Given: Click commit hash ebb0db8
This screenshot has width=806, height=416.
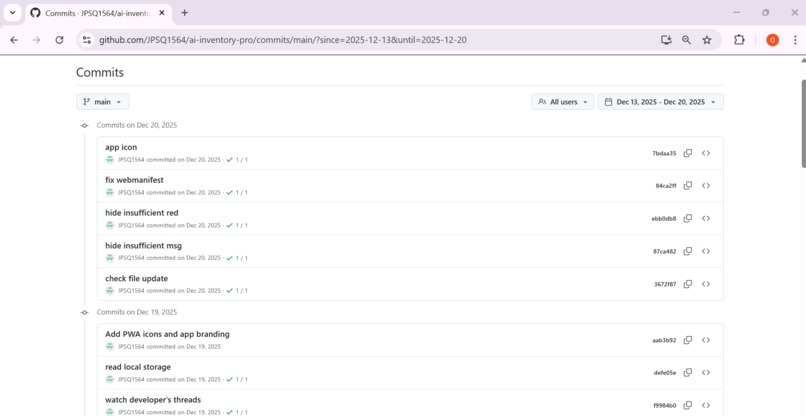Looking at the screenshot, I should [x=664, y=219].
